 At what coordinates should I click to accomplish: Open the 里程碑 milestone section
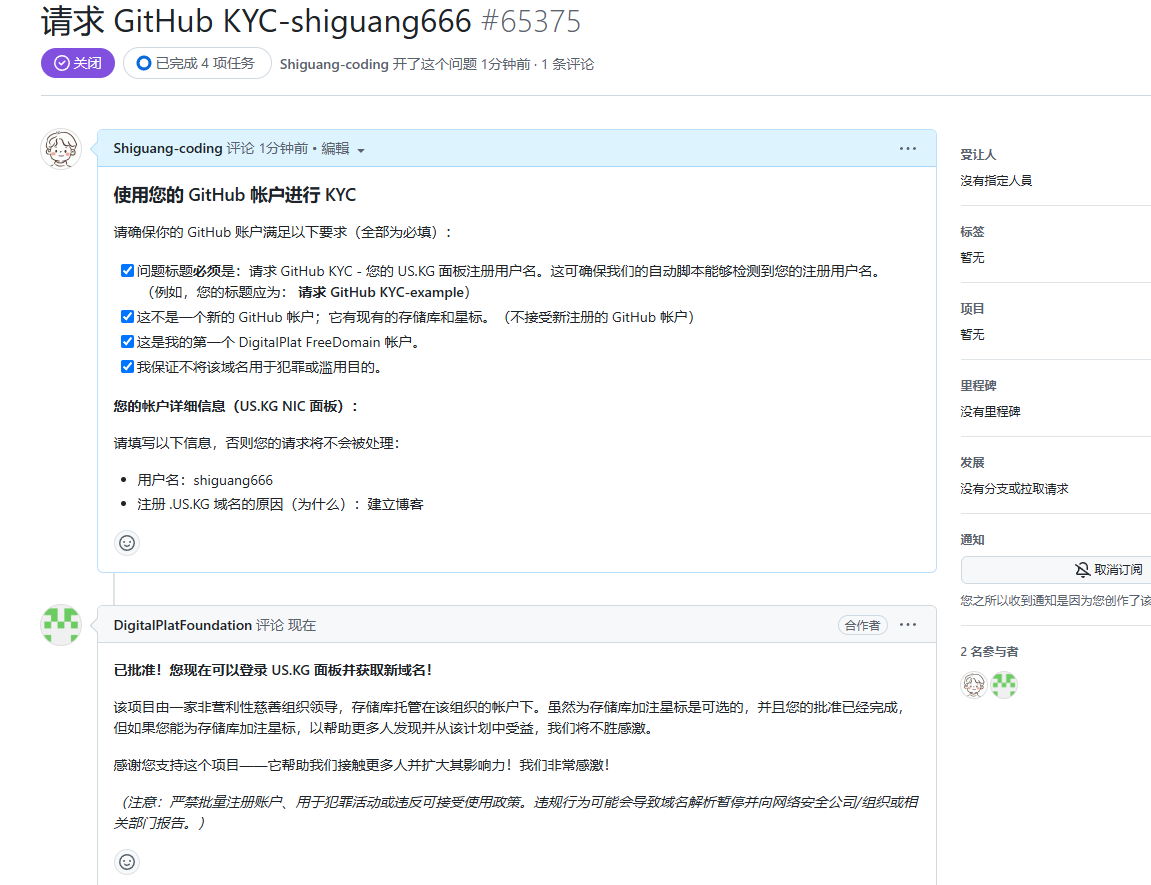978,386
